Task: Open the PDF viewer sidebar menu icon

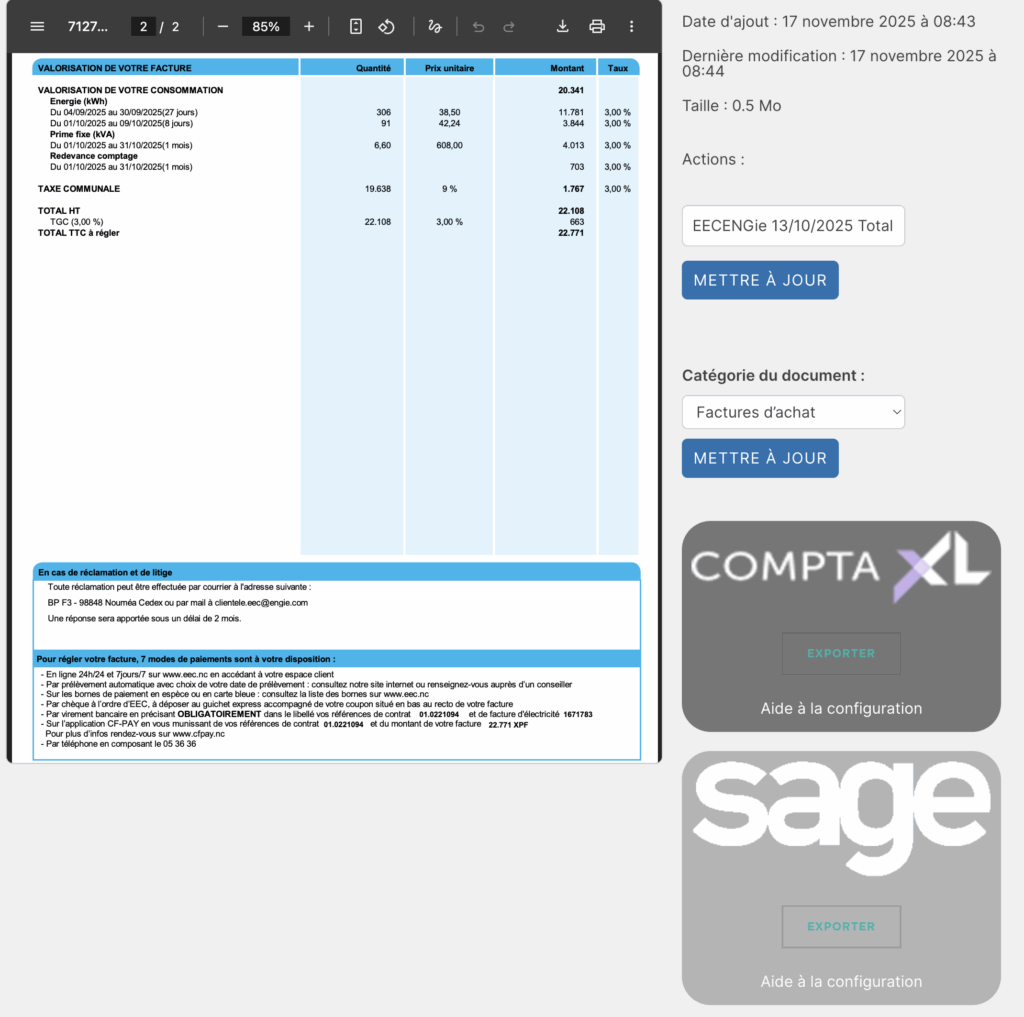Action: 37,26
